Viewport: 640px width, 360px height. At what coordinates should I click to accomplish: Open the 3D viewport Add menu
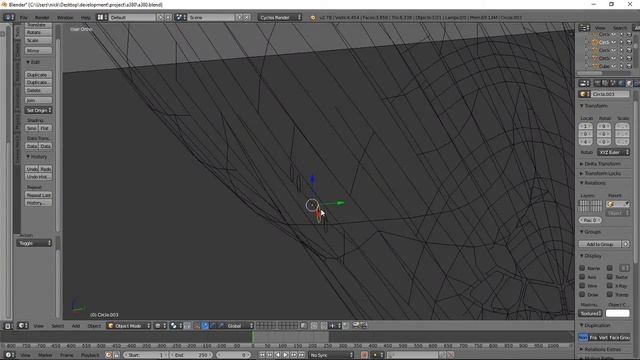coord(76,326)
